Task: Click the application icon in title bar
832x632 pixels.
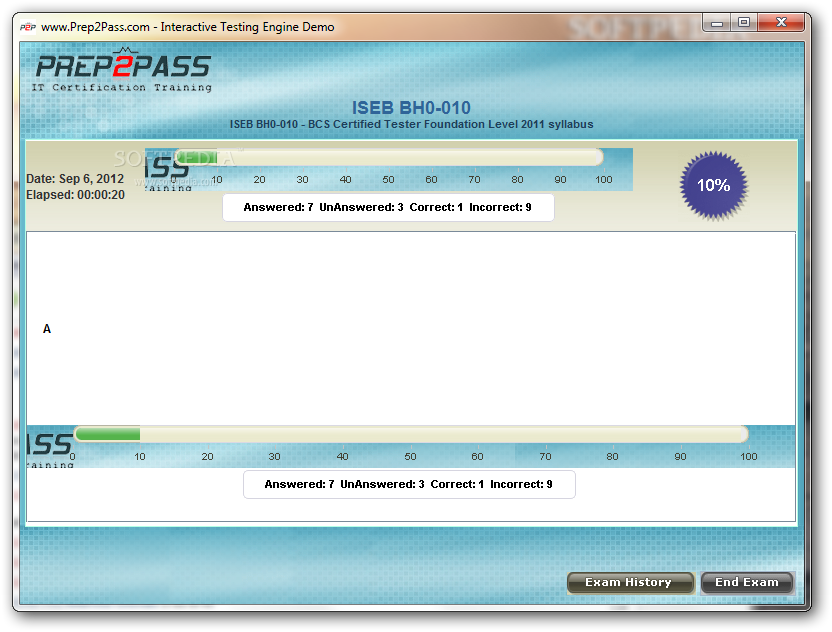Action: (x=28, y=27)
